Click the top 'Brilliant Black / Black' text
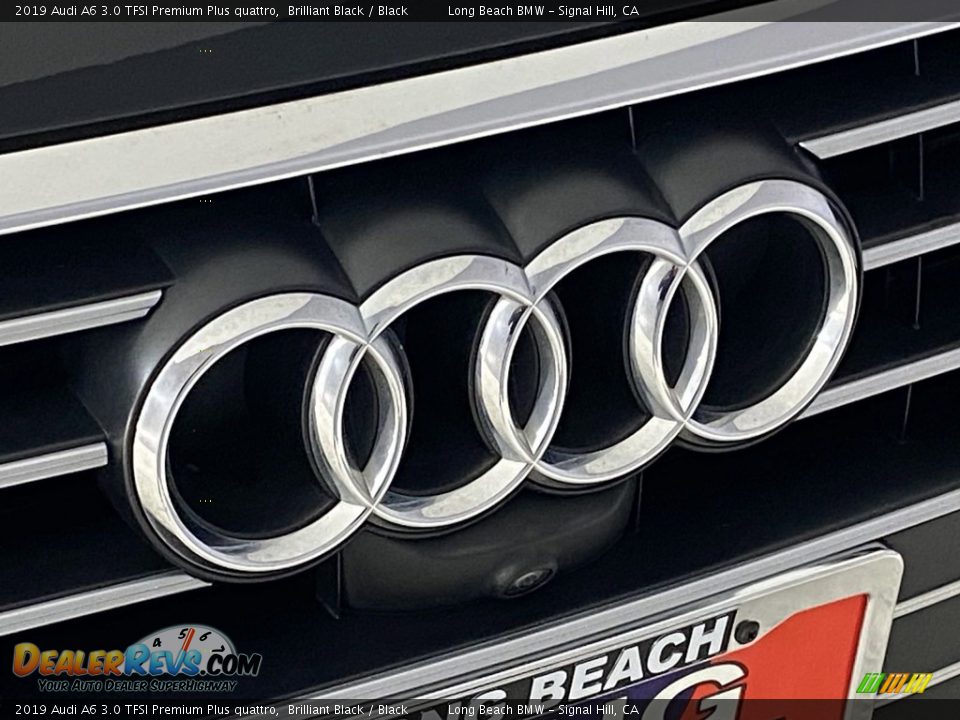Viewport: 960px width, 720px height. (348, 10)
